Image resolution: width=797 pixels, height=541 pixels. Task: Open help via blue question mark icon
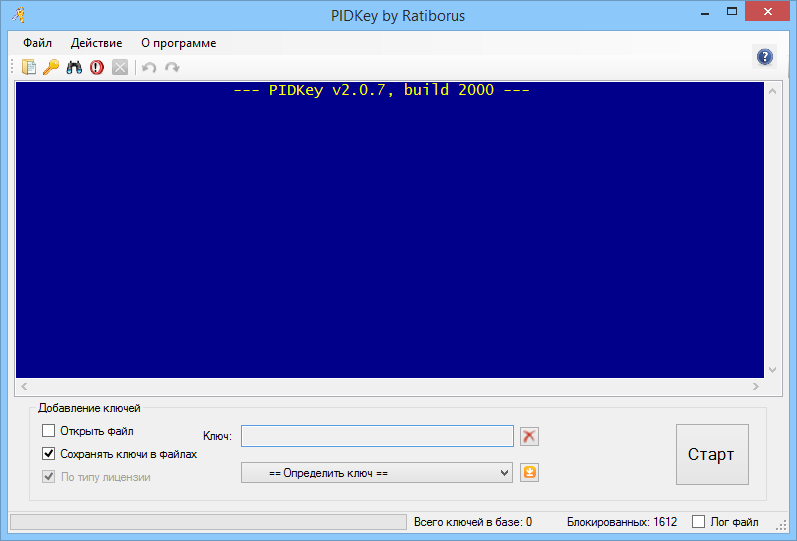point(765,57)
